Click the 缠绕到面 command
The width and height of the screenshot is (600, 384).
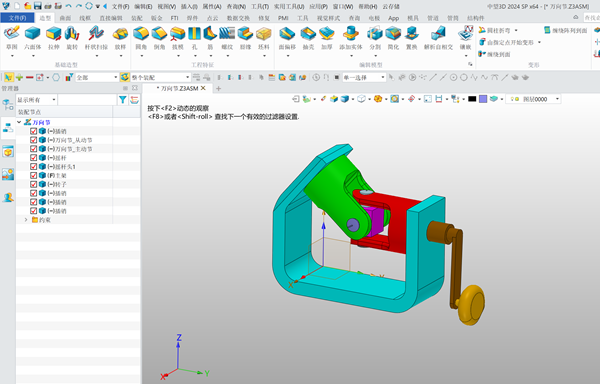click(x=494, y=54)
